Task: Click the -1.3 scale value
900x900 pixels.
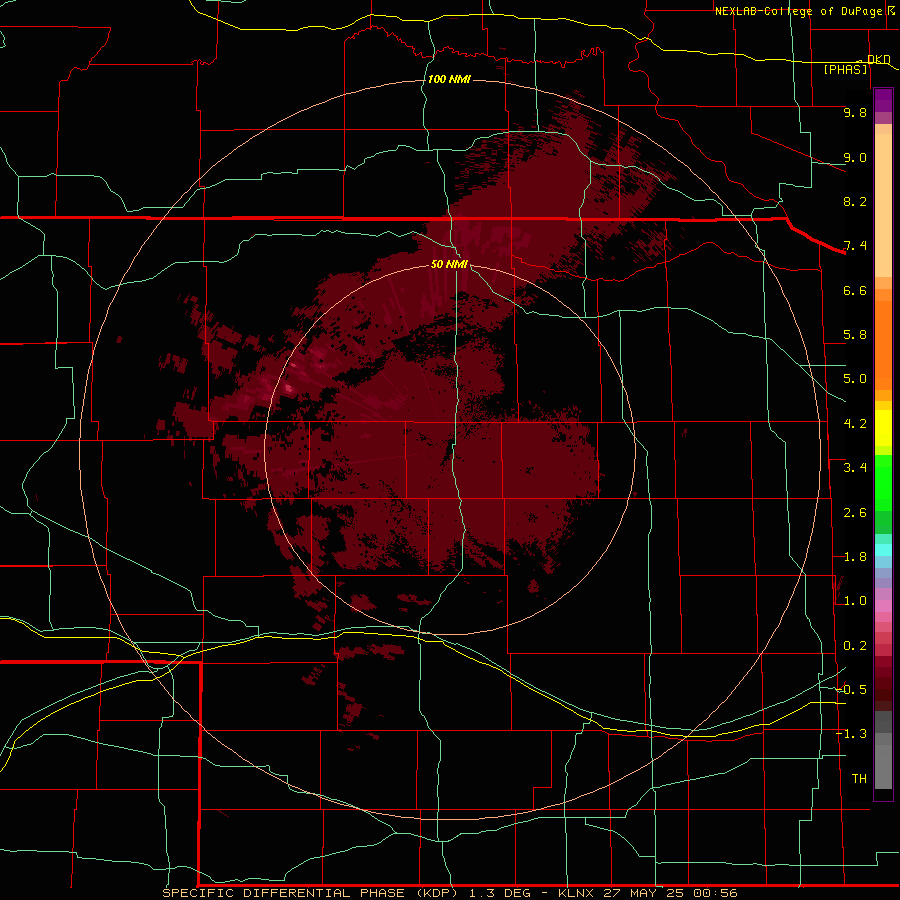Action: tap(852, 734)
